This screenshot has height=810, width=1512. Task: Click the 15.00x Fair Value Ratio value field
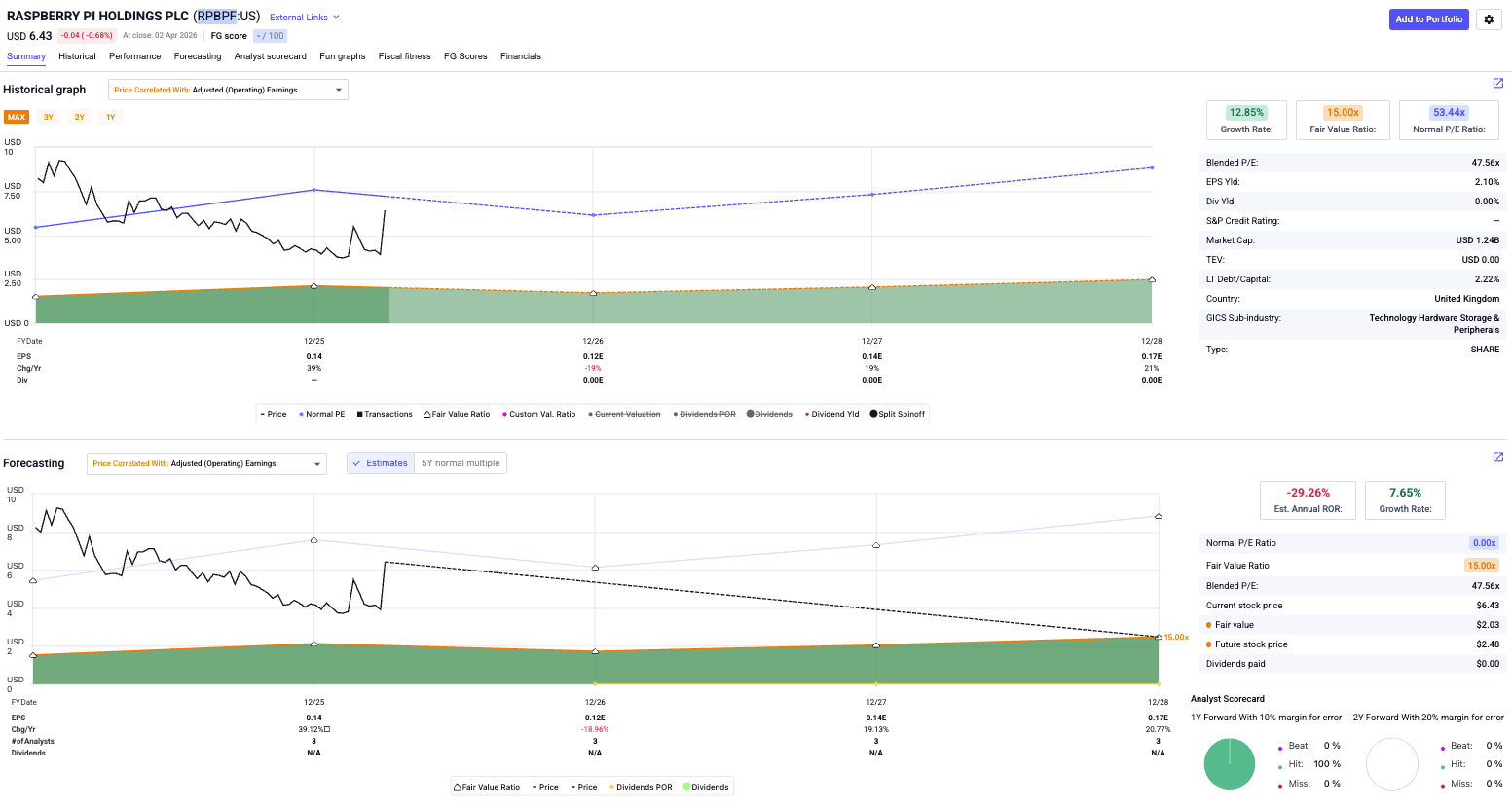point(1482,566)
